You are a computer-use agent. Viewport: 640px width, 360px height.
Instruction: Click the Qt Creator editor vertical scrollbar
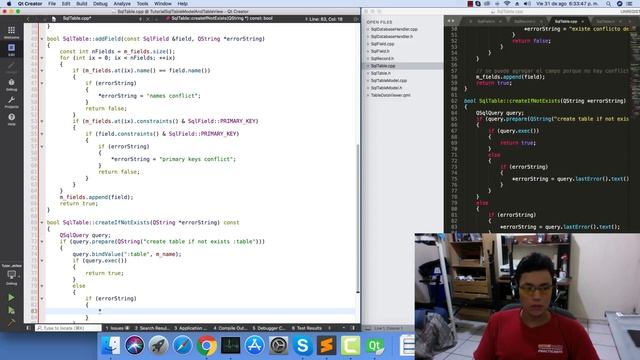point(358,218)
